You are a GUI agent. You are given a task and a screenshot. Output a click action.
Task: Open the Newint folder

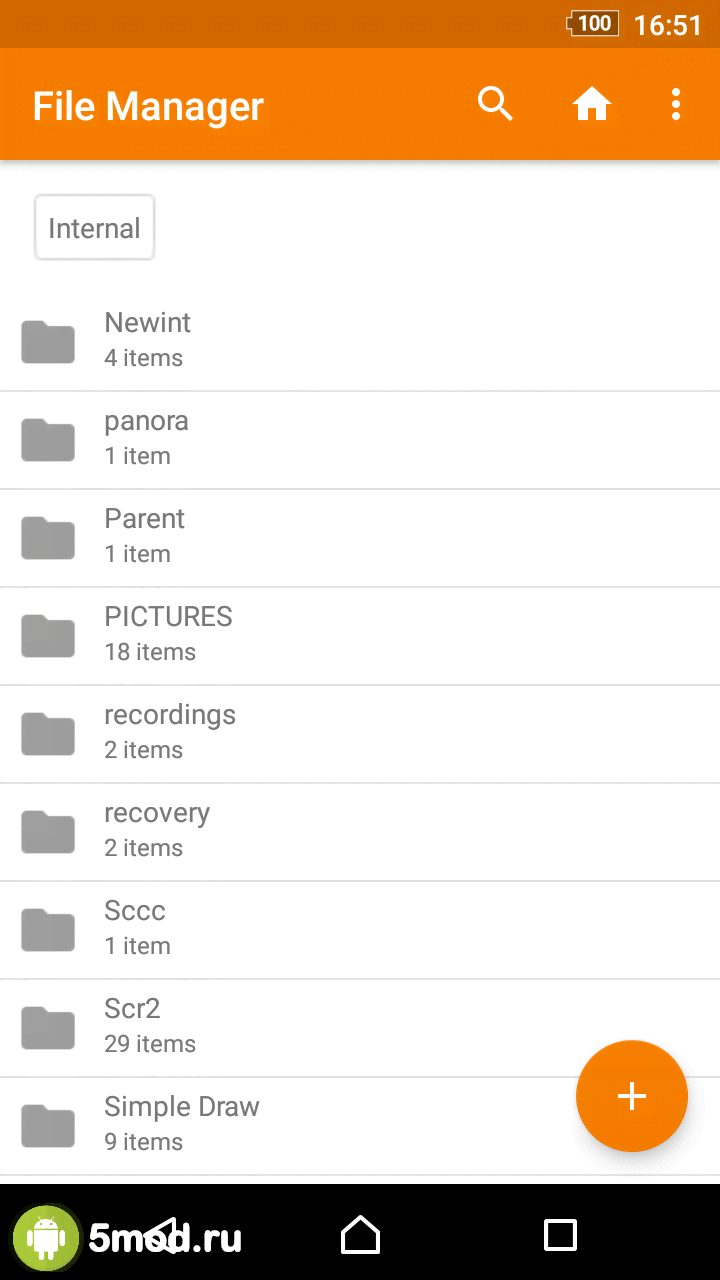[360, 341]
